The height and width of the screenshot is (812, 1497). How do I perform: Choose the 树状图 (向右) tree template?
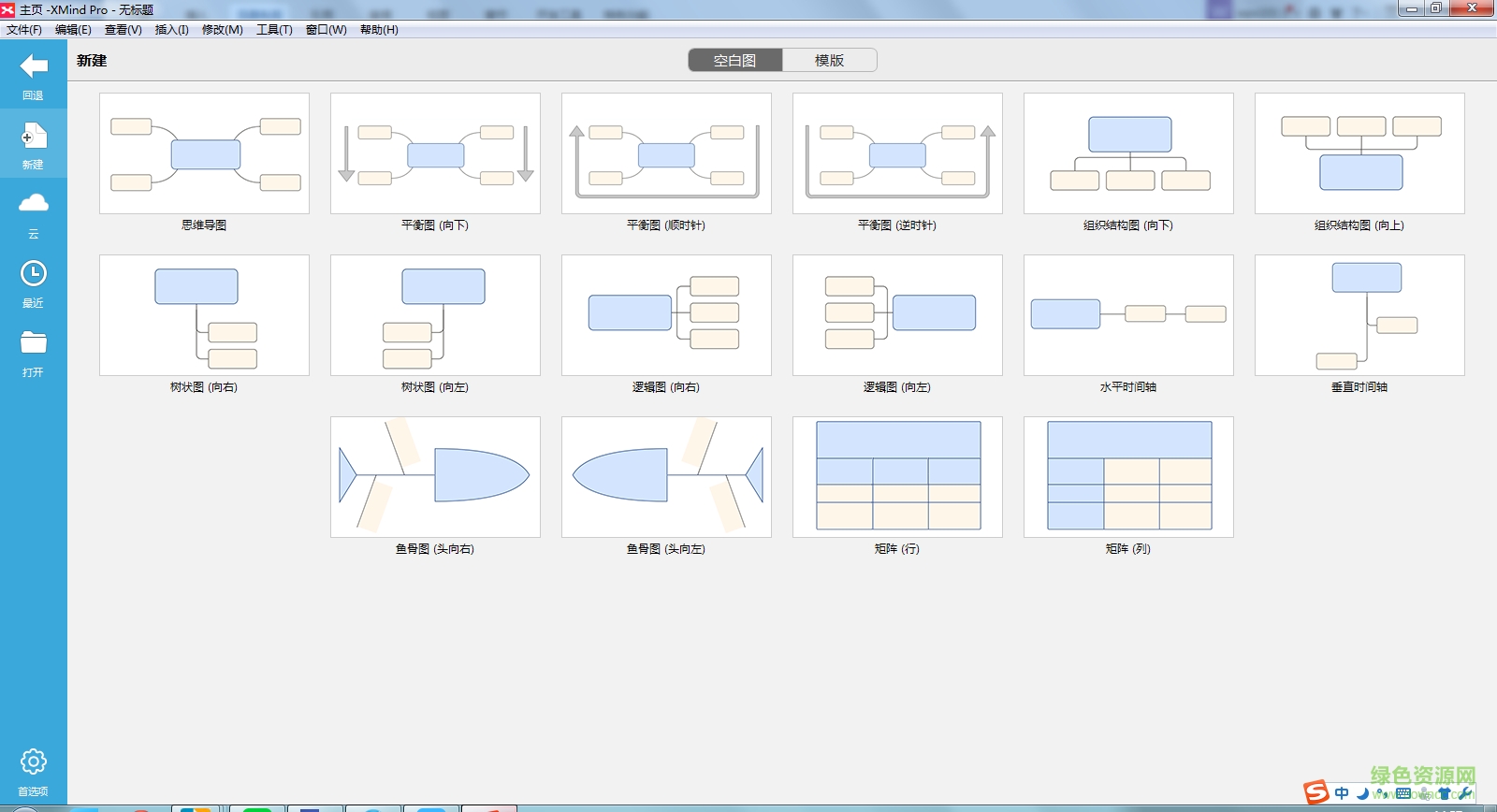click(x=204, y=315)
